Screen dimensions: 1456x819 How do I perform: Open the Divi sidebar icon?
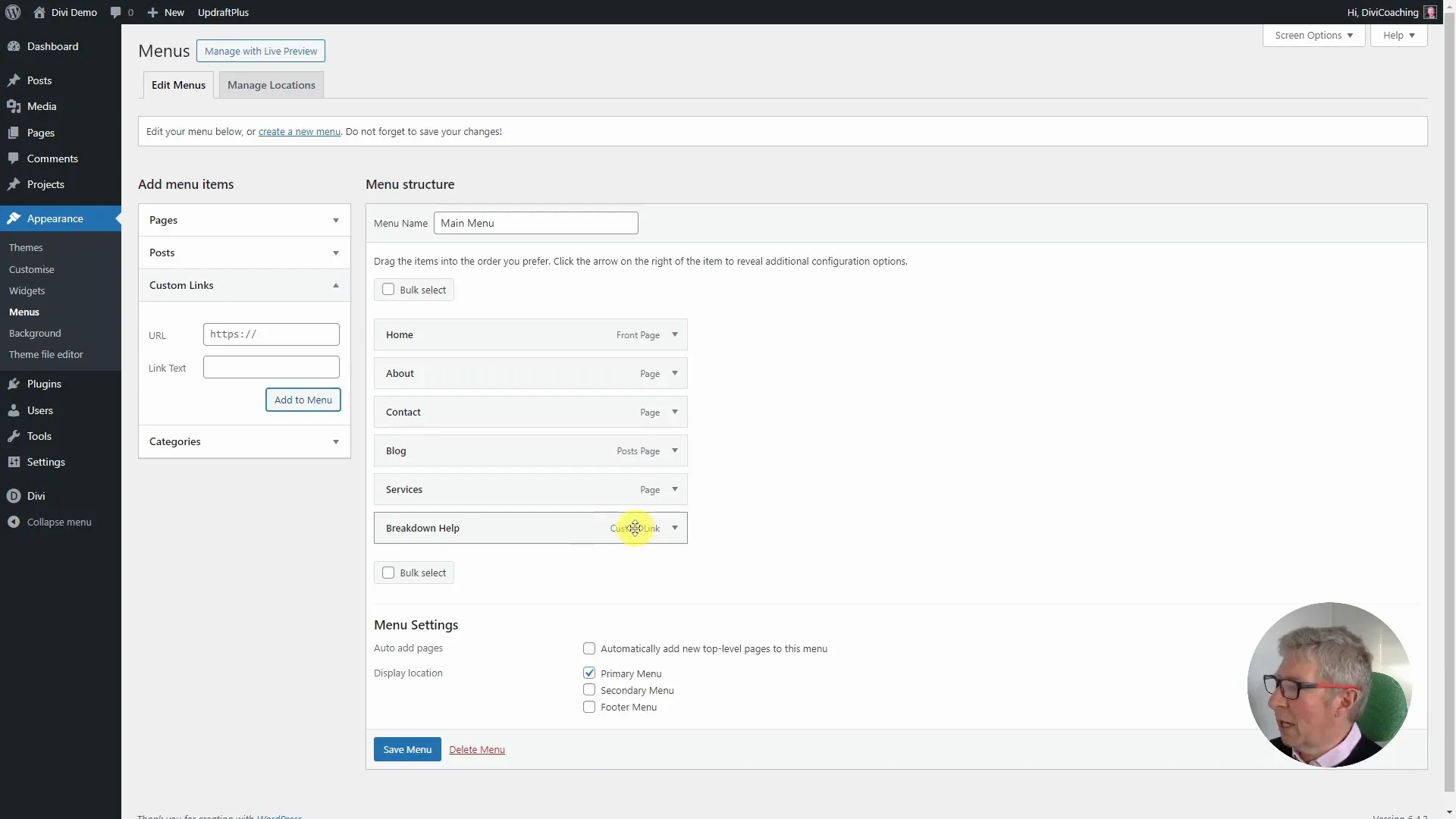click(14, 496)
